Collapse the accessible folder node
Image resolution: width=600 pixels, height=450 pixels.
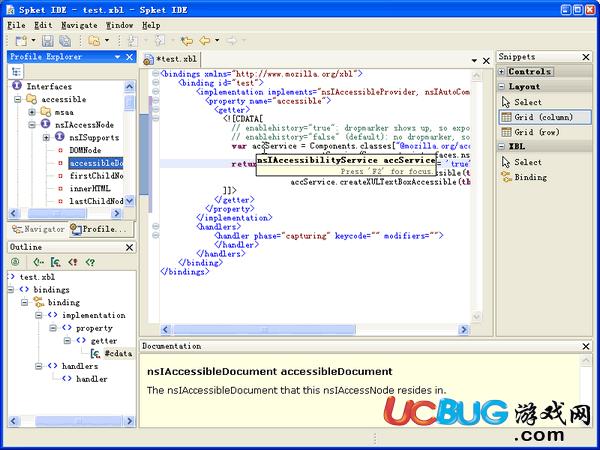[x=18, y=99]
